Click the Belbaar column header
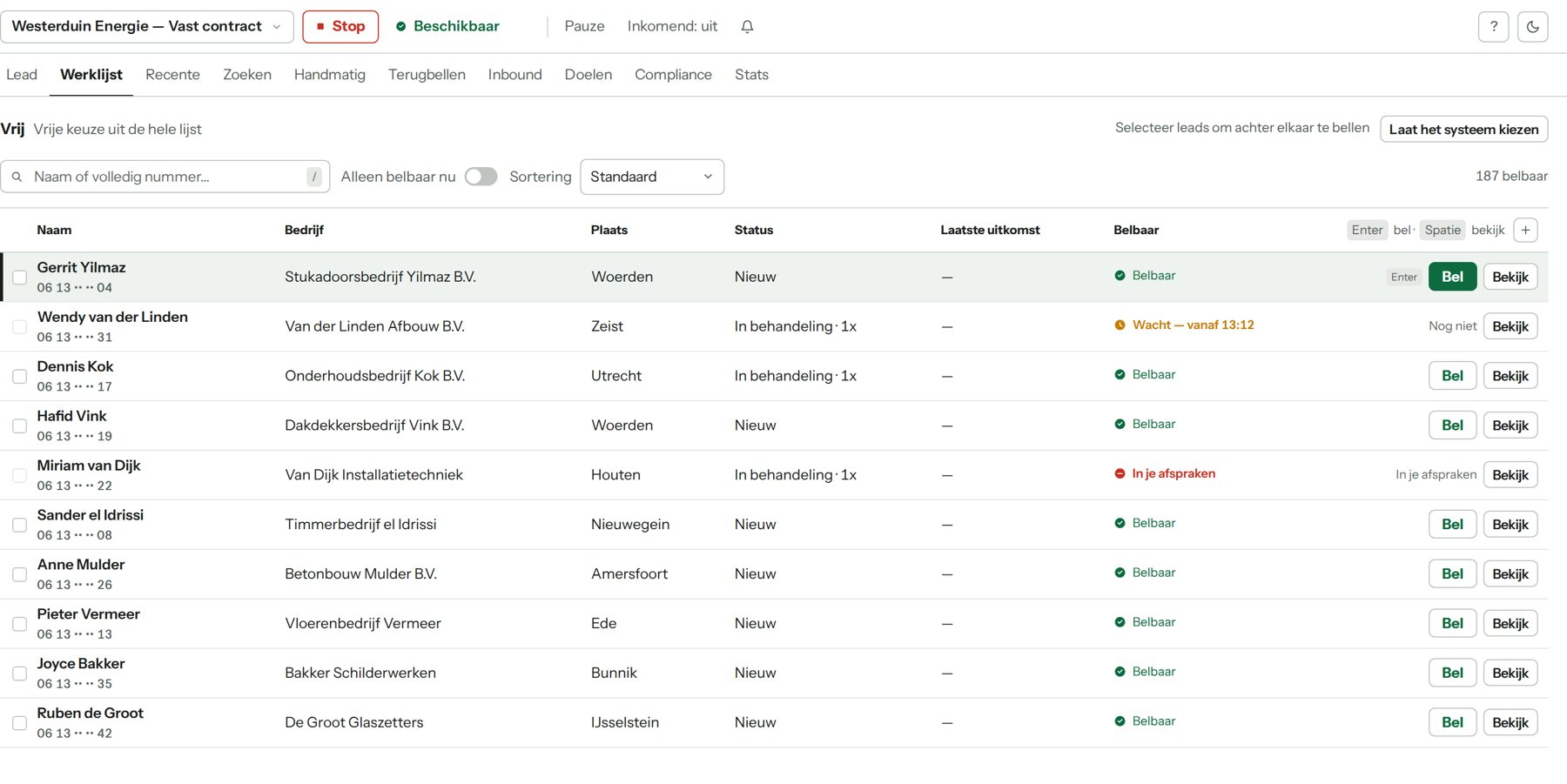The width and height of the screenshot is (1567, 784). (1136, 231)
